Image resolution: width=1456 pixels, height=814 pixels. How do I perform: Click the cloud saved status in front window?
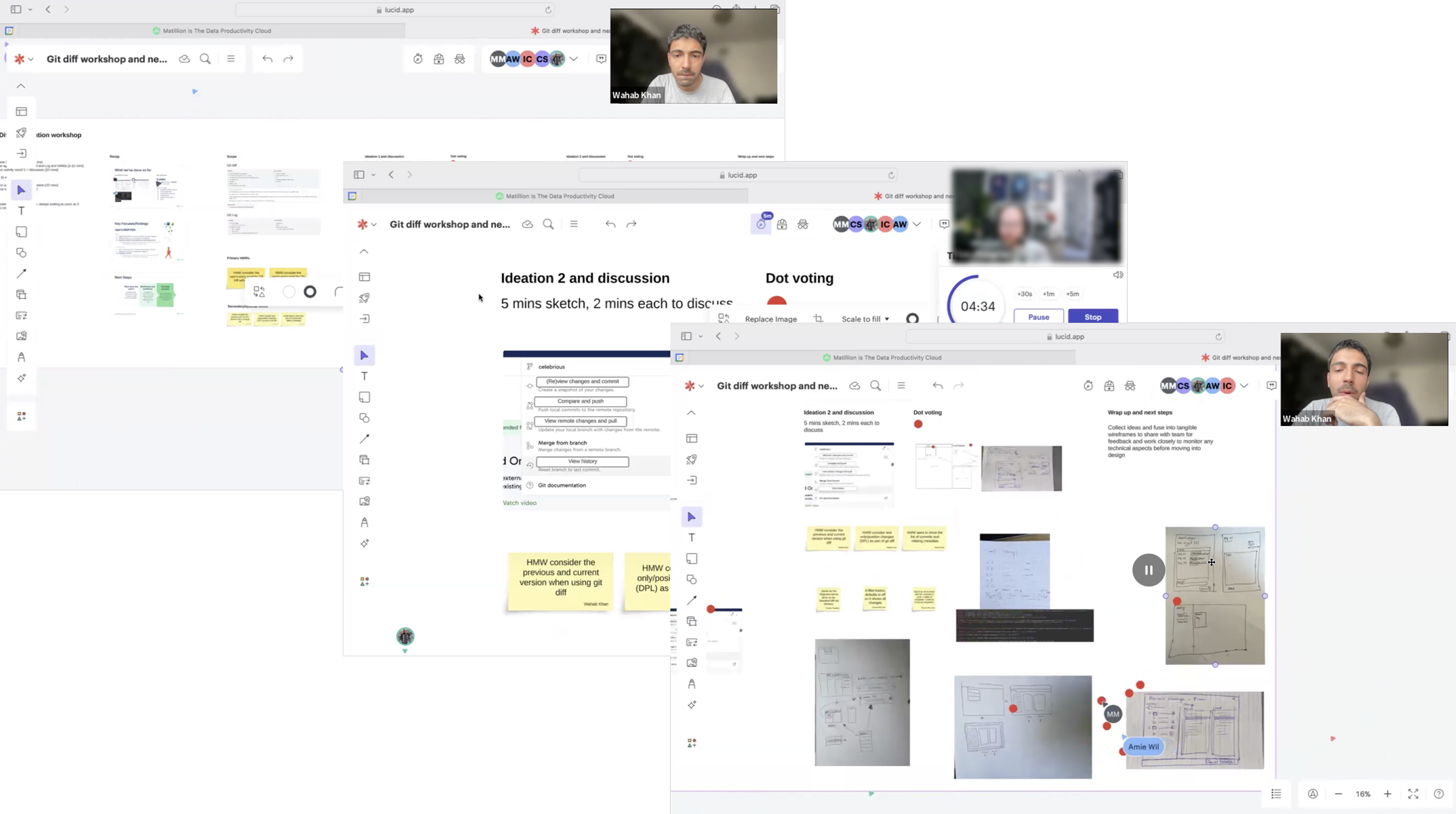(855, 386)
